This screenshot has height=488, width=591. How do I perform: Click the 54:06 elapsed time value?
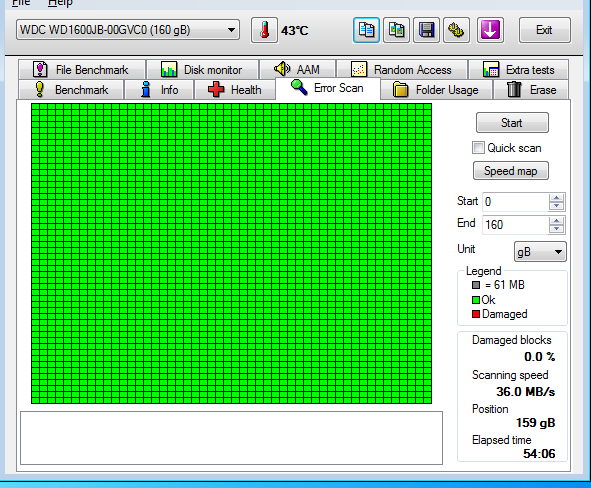pyautogui.click(x=539, y=454)
